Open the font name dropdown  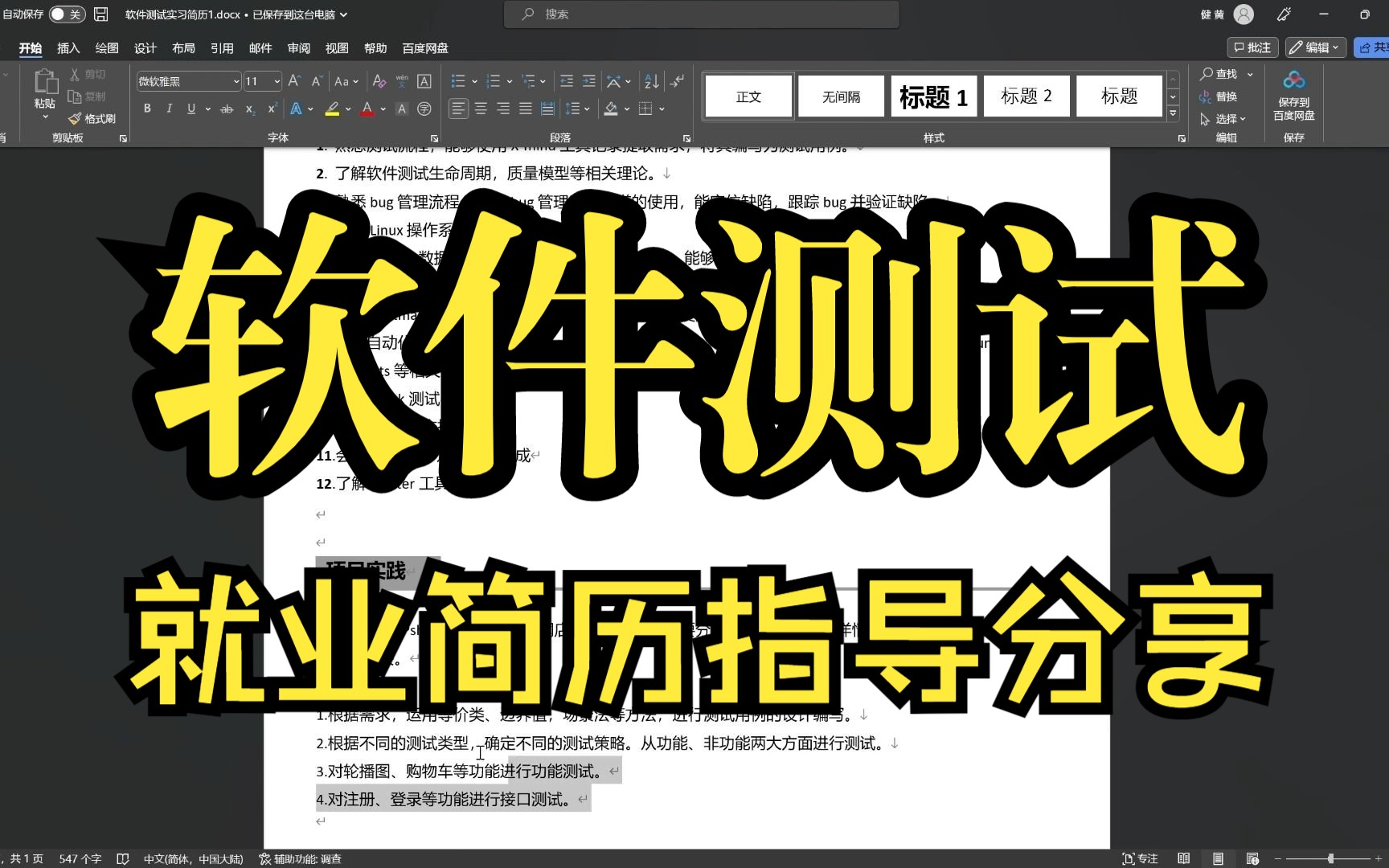pyautogui.click(x=236, y=81)
